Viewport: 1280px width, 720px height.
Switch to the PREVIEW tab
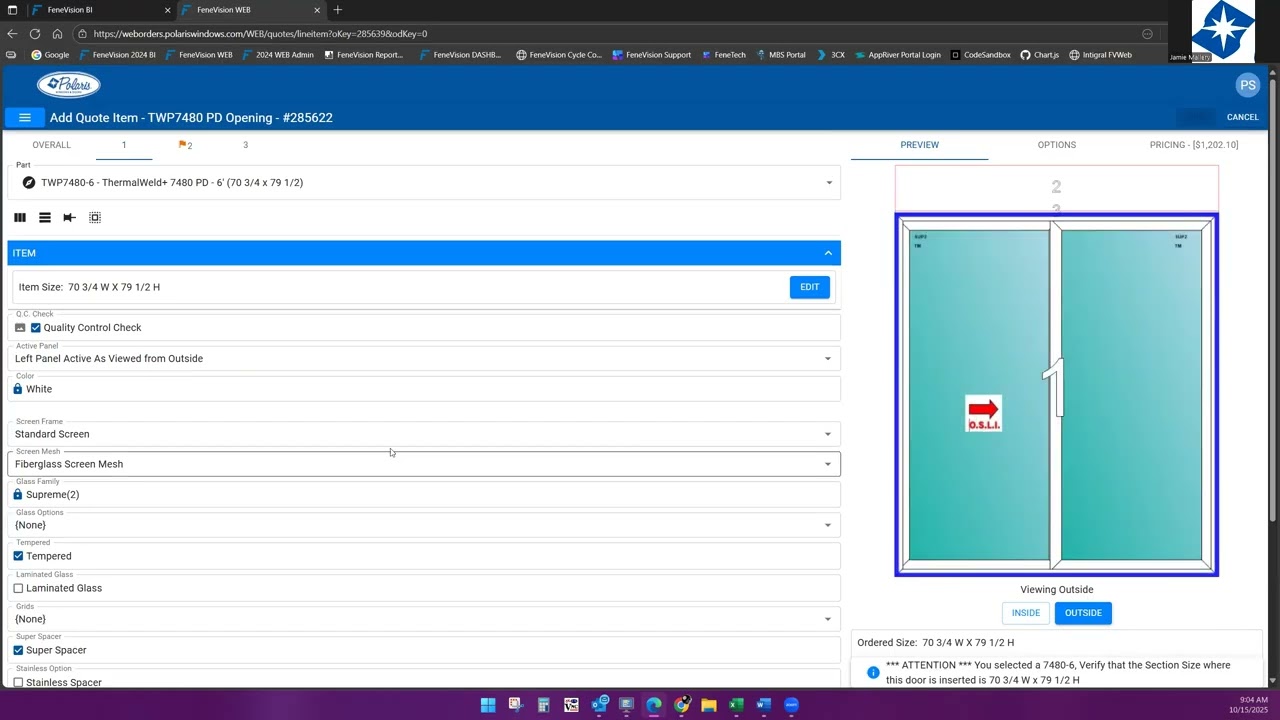(x=919, y=145)
